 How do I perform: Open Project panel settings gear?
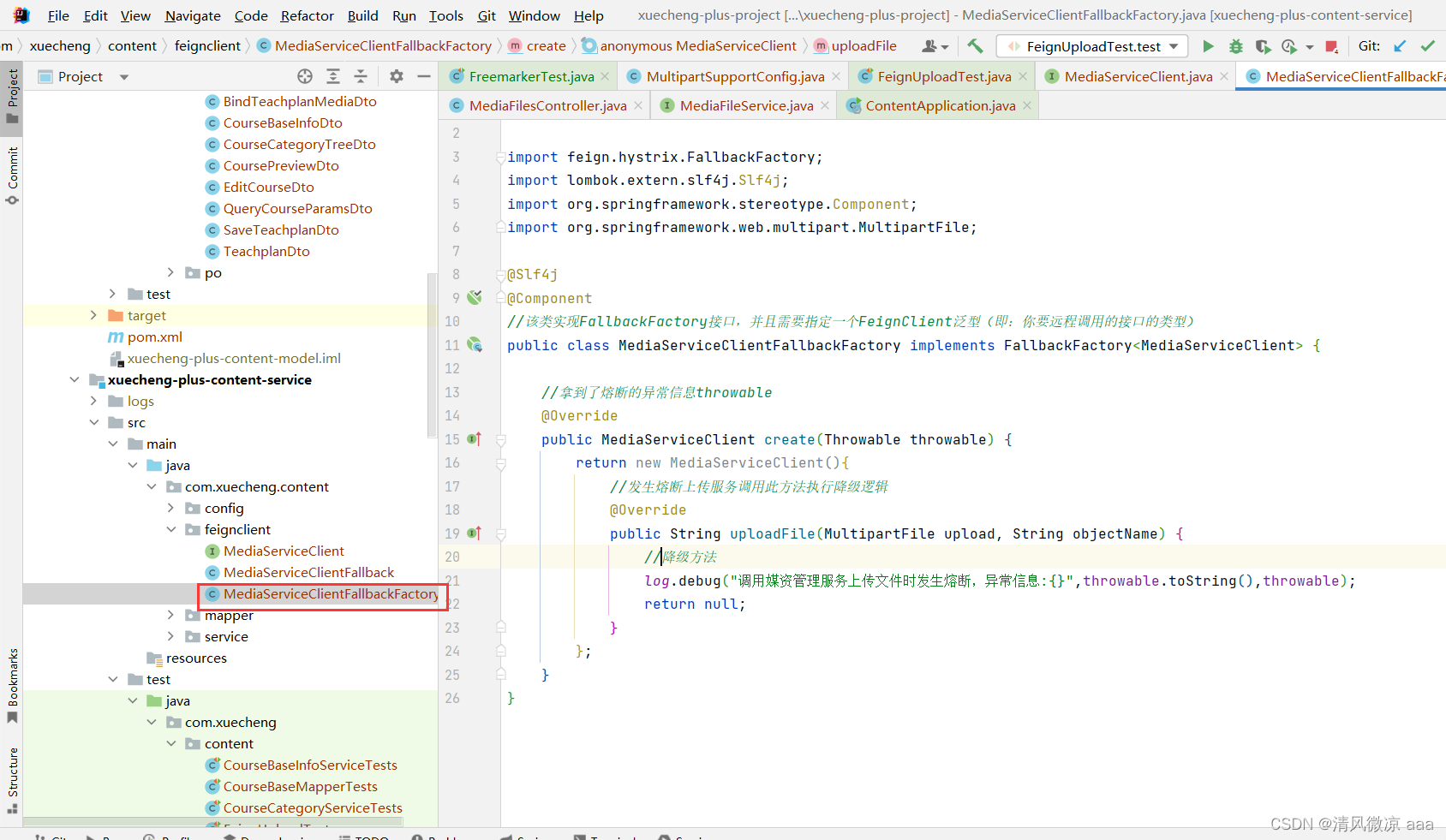point(396,76)
